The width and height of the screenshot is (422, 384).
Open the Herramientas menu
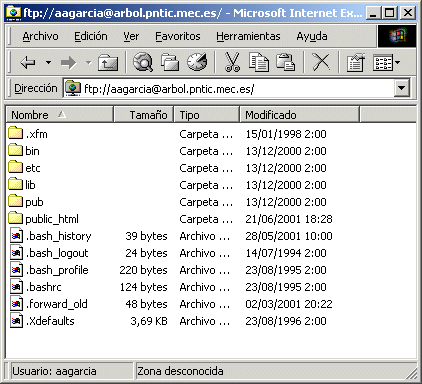[x=248, y=36]
